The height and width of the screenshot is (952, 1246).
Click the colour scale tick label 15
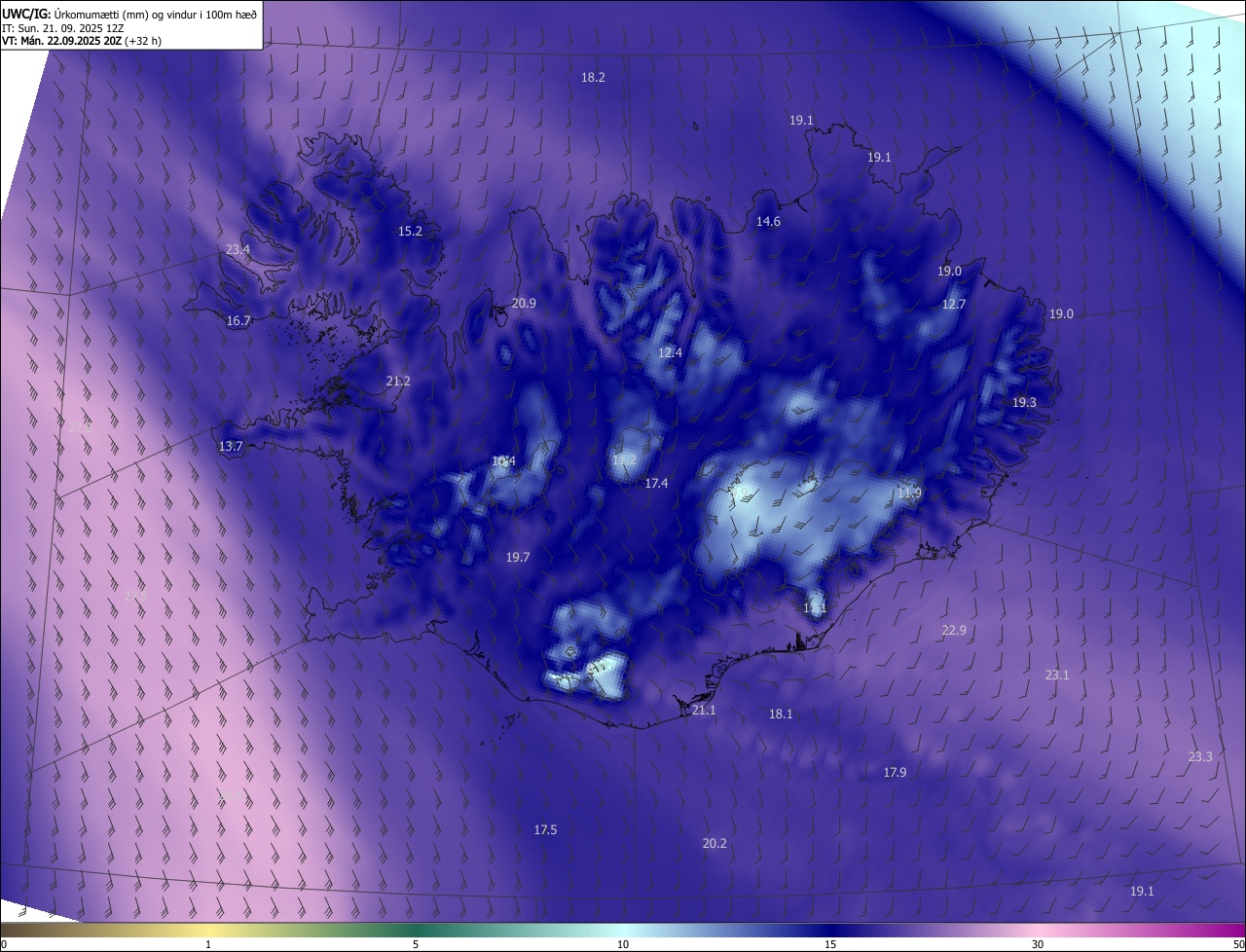(830, 945)
